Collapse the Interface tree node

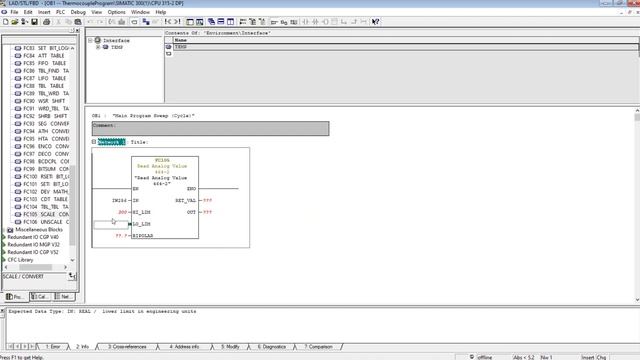coord(90,40)
